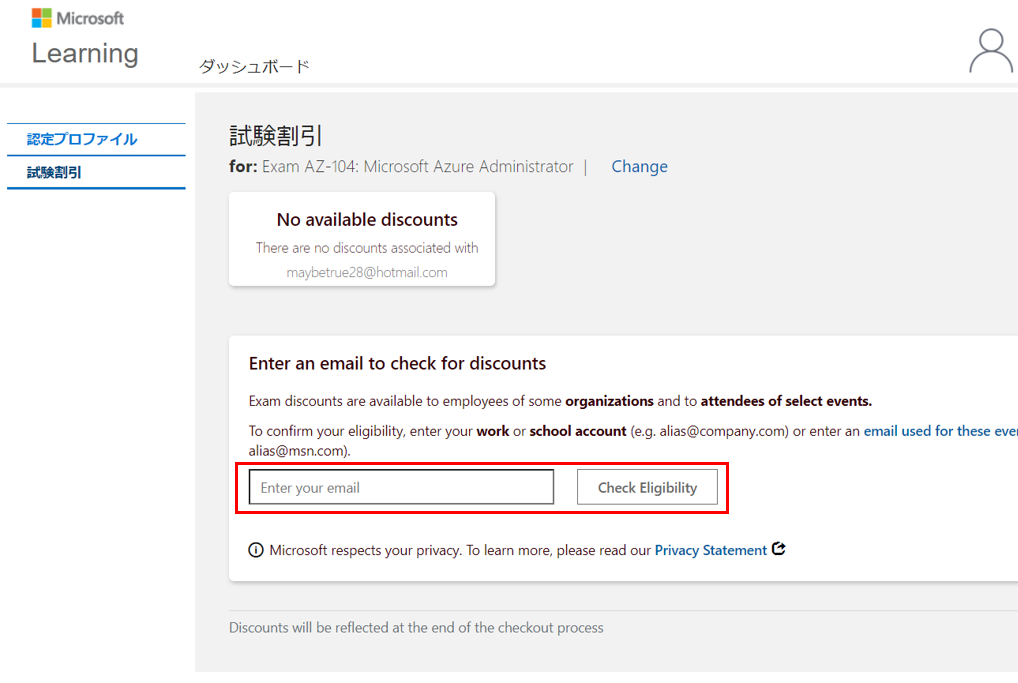Focus the Enter your email field
The image size is (1018, 683).
point(401,488)
